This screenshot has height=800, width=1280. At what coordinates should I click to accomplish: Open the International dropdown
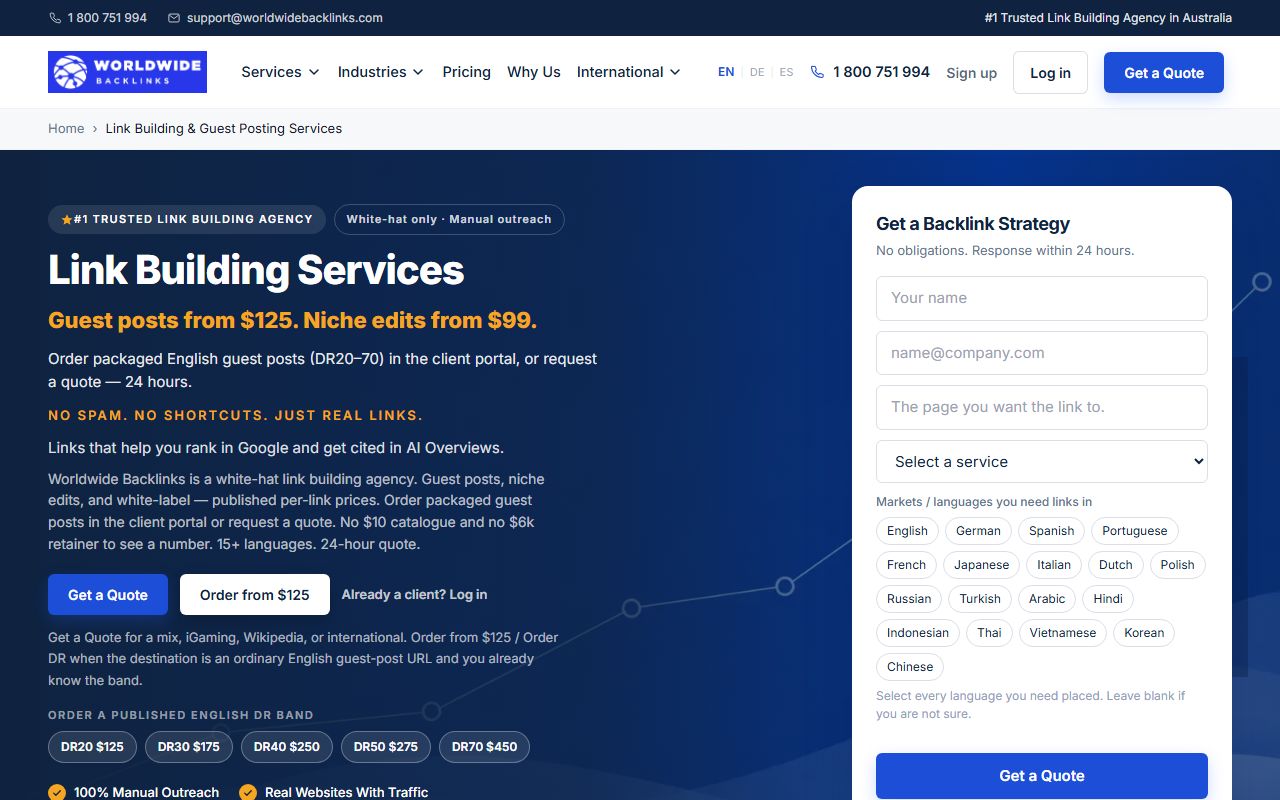[x=628, y=72]
